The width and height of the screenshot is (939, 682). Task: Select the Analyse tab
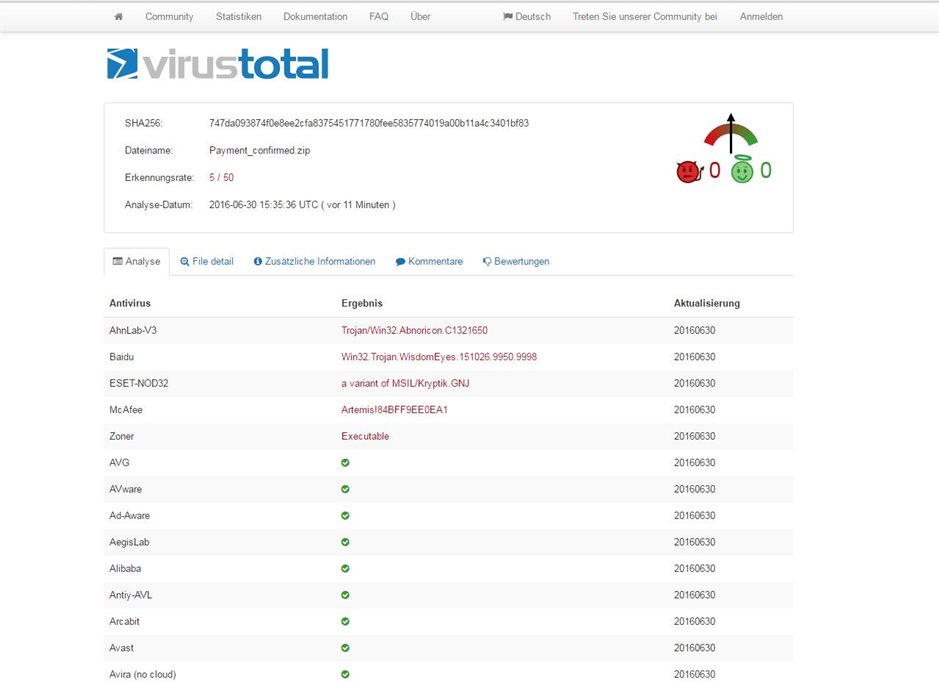tap(137, 262)
